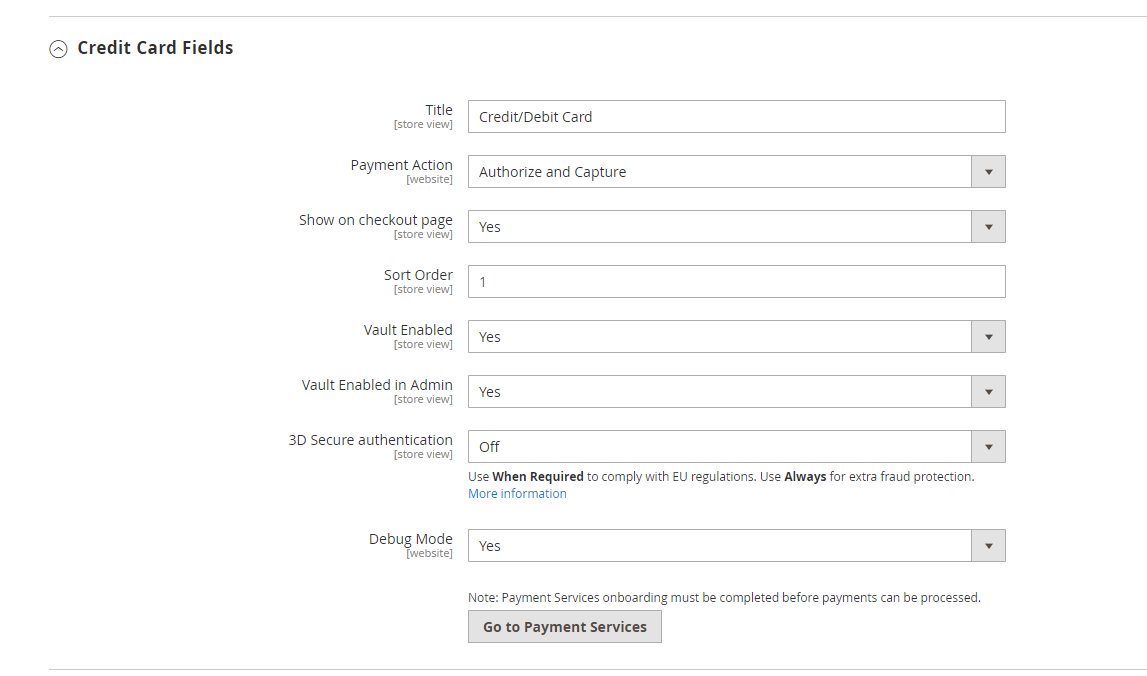
Task: Click the Vault Enabled in Admin arrow
Action: point(988,392)
